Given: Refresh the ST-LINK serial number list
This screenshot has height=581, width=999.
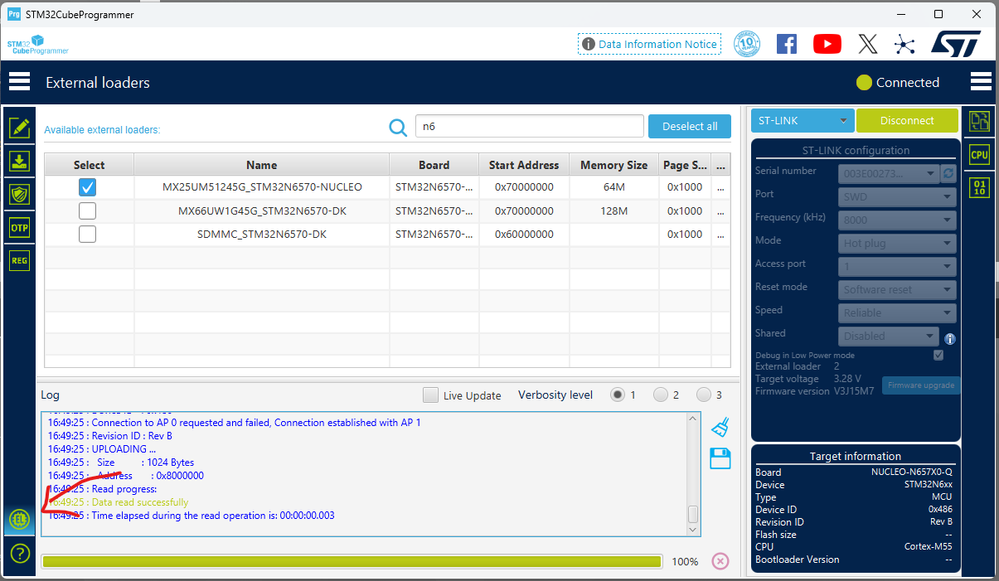Looking at the screenshot, I should 948,173.
